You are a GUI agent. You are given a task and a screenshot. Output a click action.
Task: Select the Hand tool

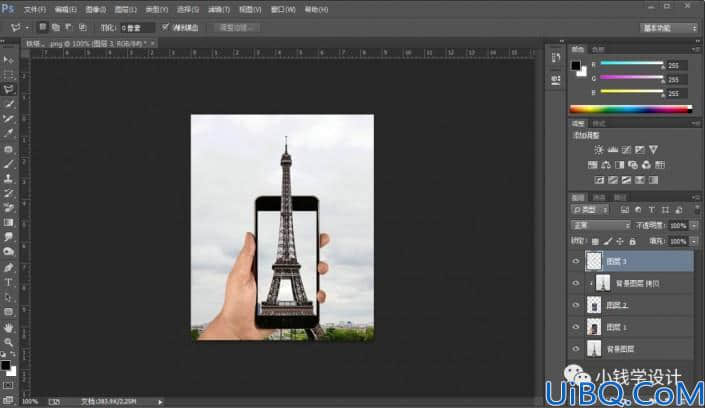tap(8, 327)
